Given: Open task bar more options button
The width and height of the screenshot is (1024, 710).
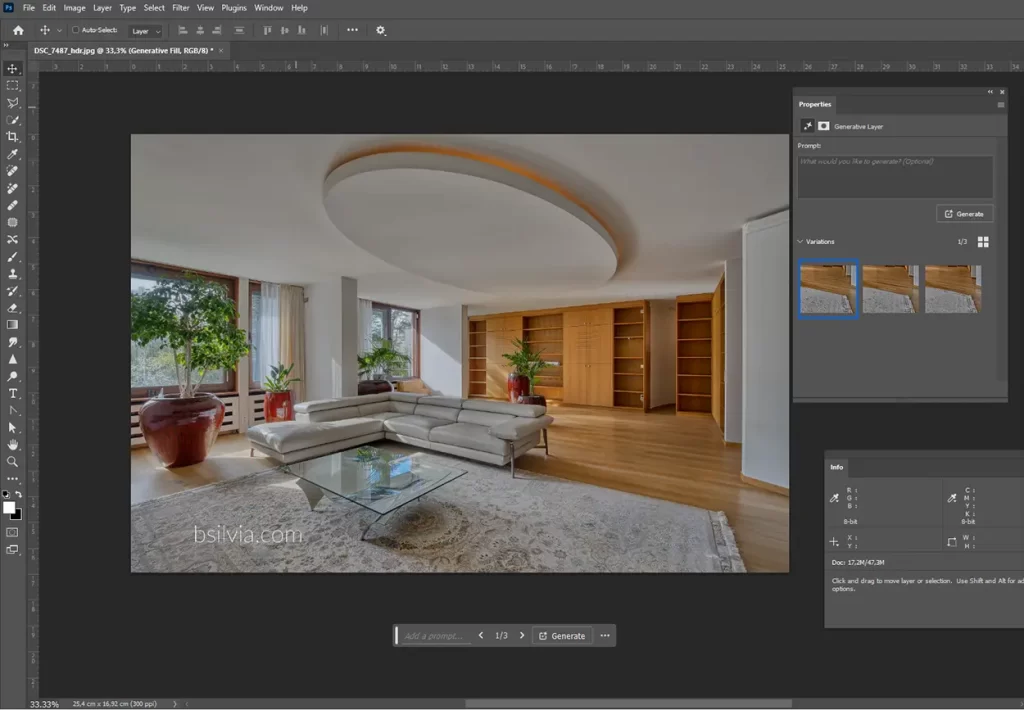Looking at the screenshot, I should tap(605, 636).
